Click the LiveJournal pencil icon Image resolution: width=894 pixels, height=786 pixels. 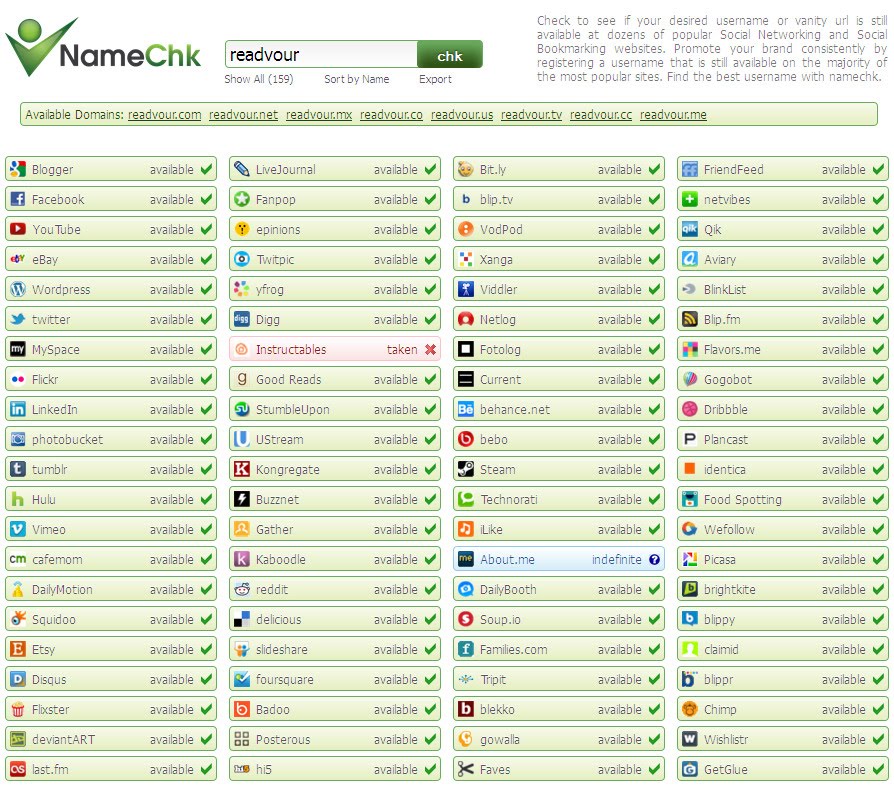pyautogui.click(x=242, y=169)
